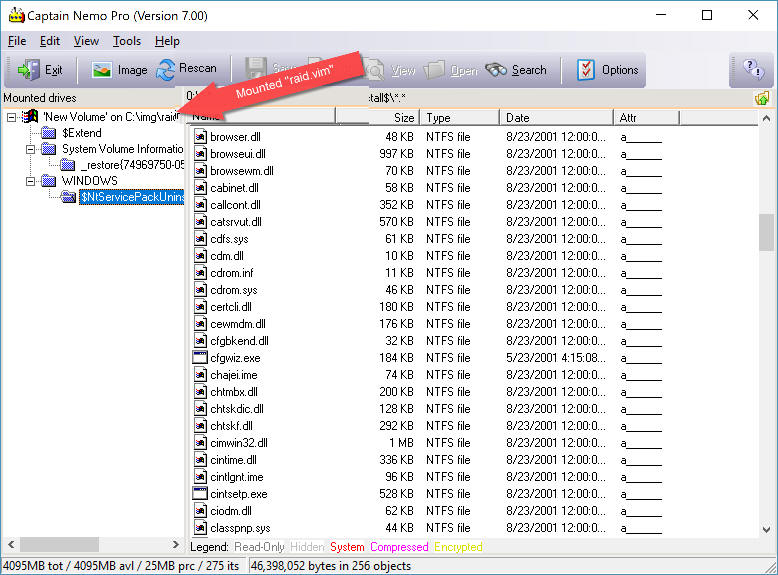Click the Exit toolbar button
This screenshot has width=778, height=575.
(x=41, y=70)
